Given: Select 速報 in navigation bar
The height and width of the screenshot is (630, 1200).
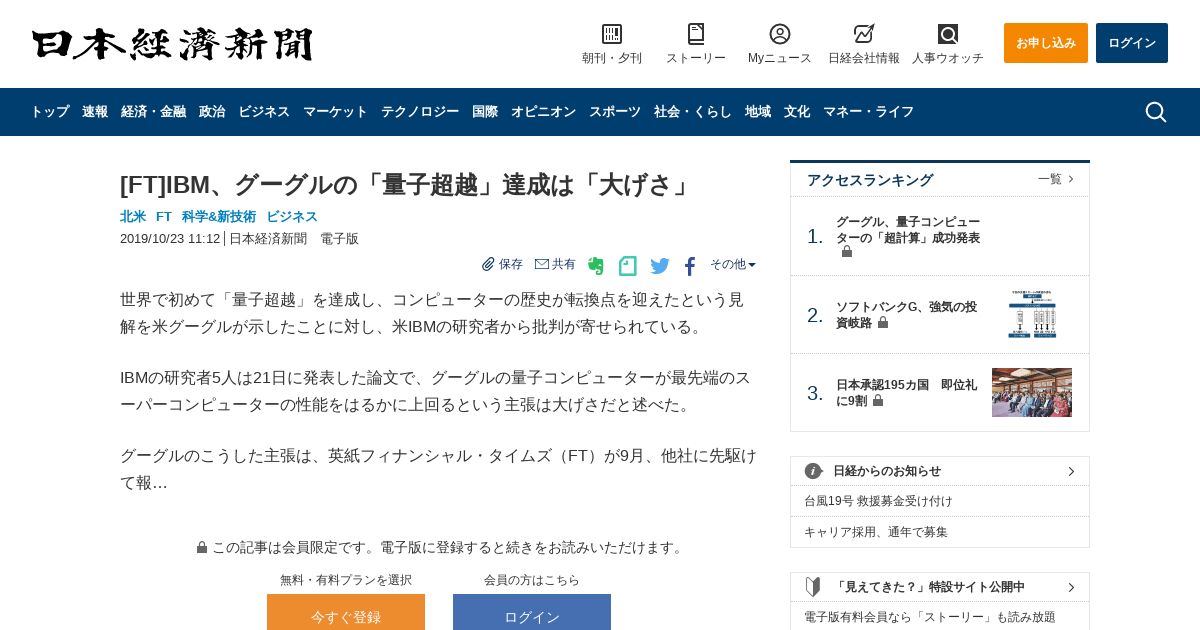Looking at the screenshot, I should pos(95,112).
